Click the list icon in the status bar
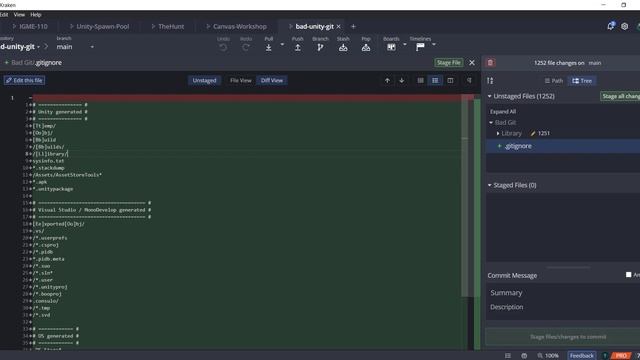The height and width of the screenshot is (360, 640). (508, 356)
